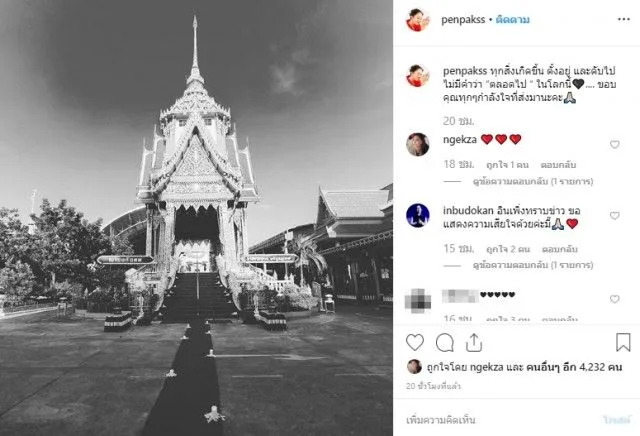Save the post with the bookmark icon
The image size is (640, 436).
pos(623,342)
